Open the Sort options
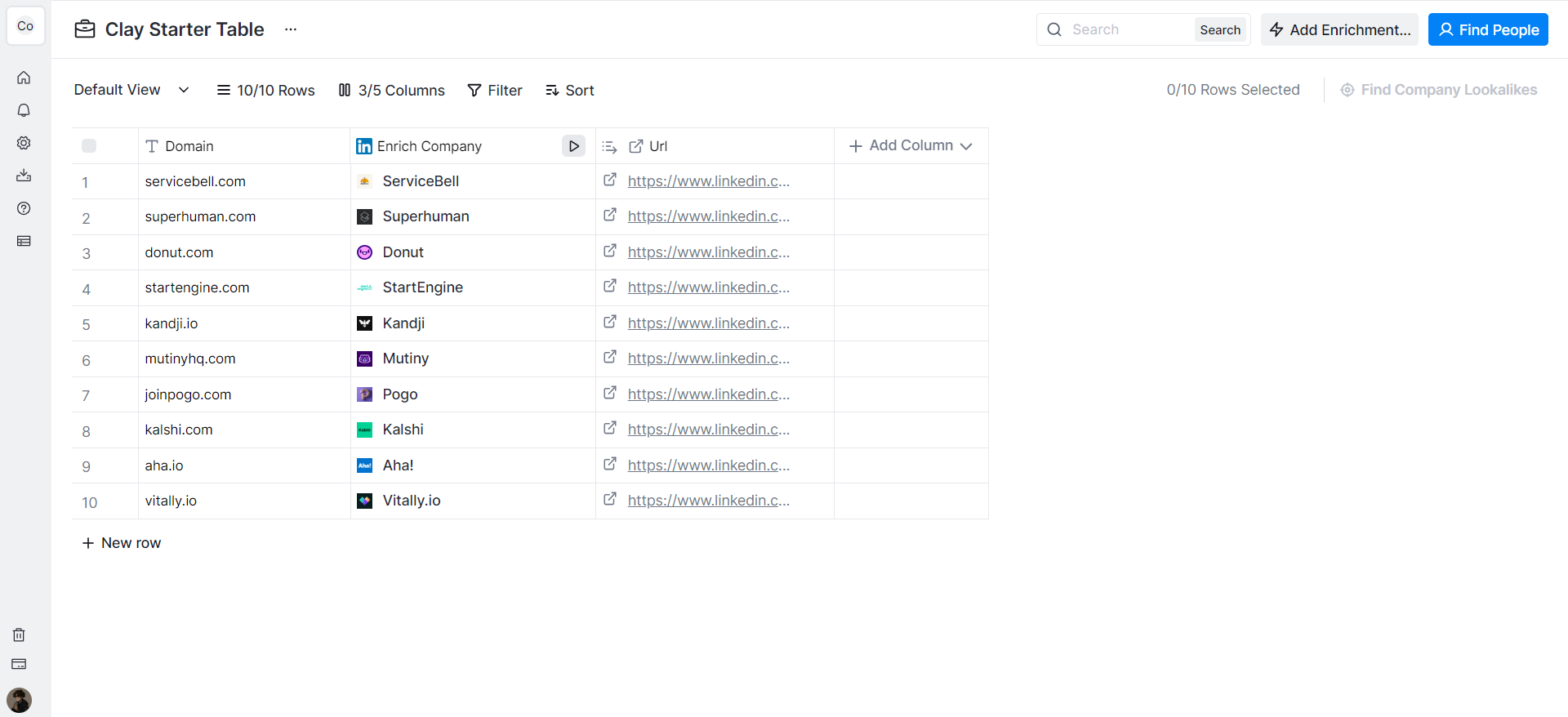Image resolution: width=1568 pixels, height=717 pixels. pos(570,91)
